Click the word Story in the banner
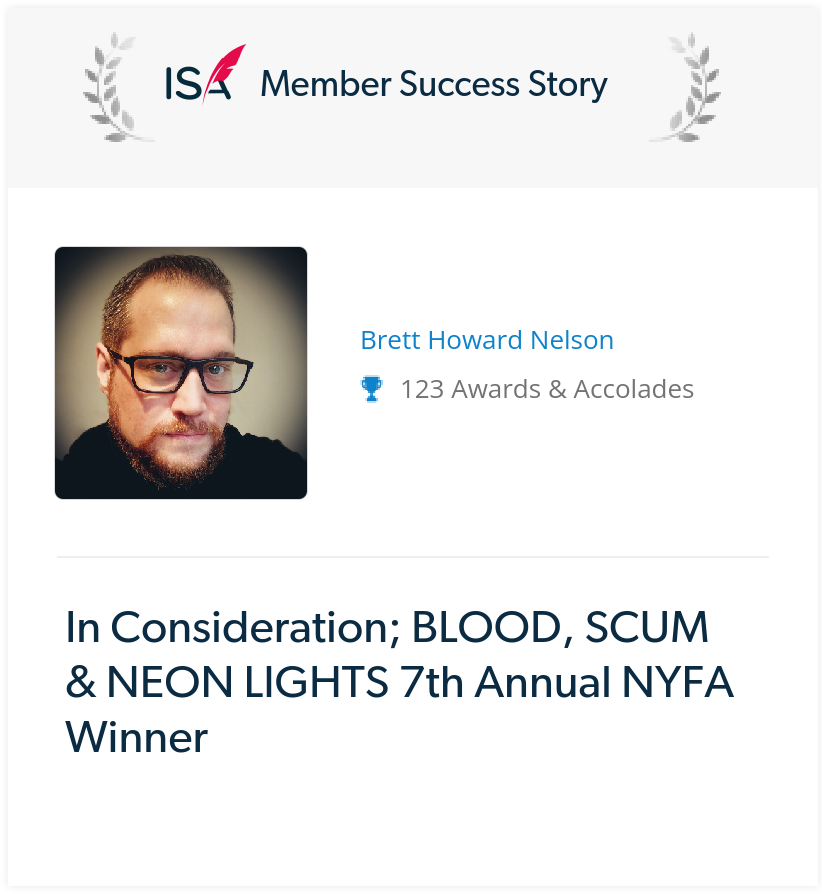This screenshot has height=894, width=822. (568, 85)
